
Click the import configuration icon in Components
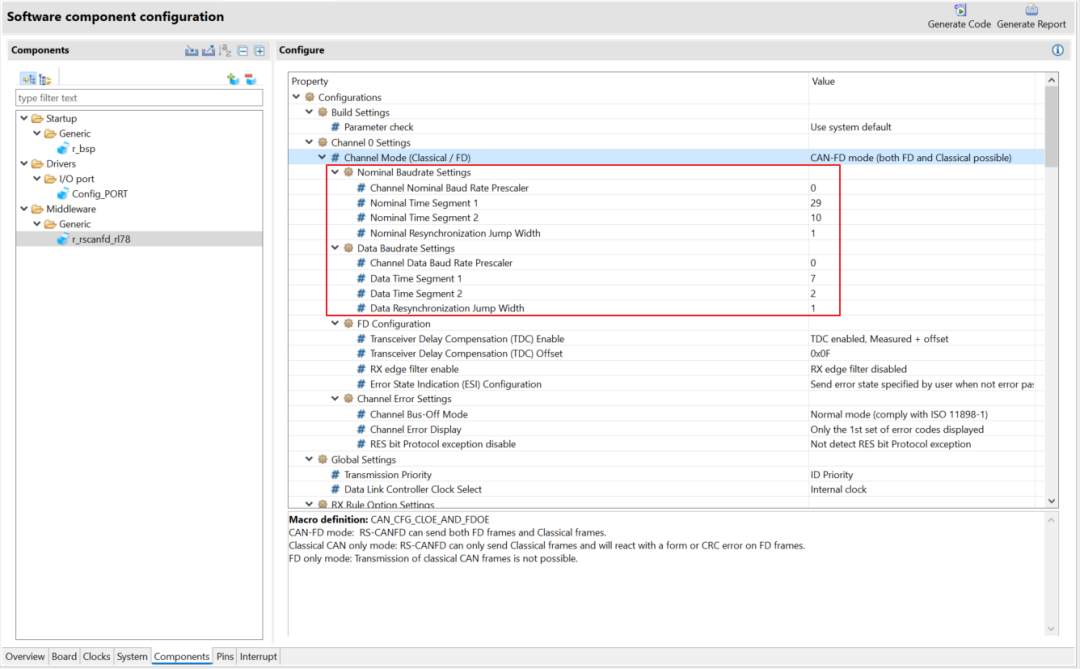point(191,50)
